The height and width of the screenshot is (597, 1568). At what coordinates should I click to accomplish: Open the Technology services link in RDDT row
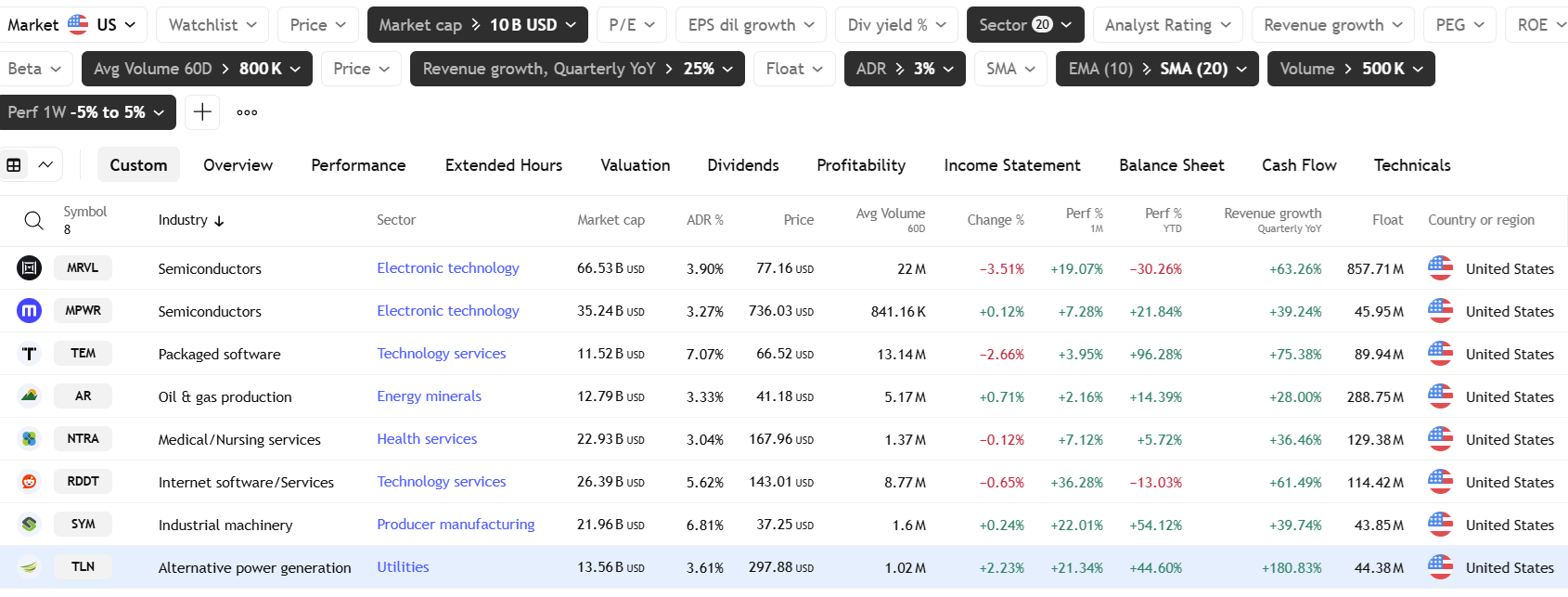(442, 482)
